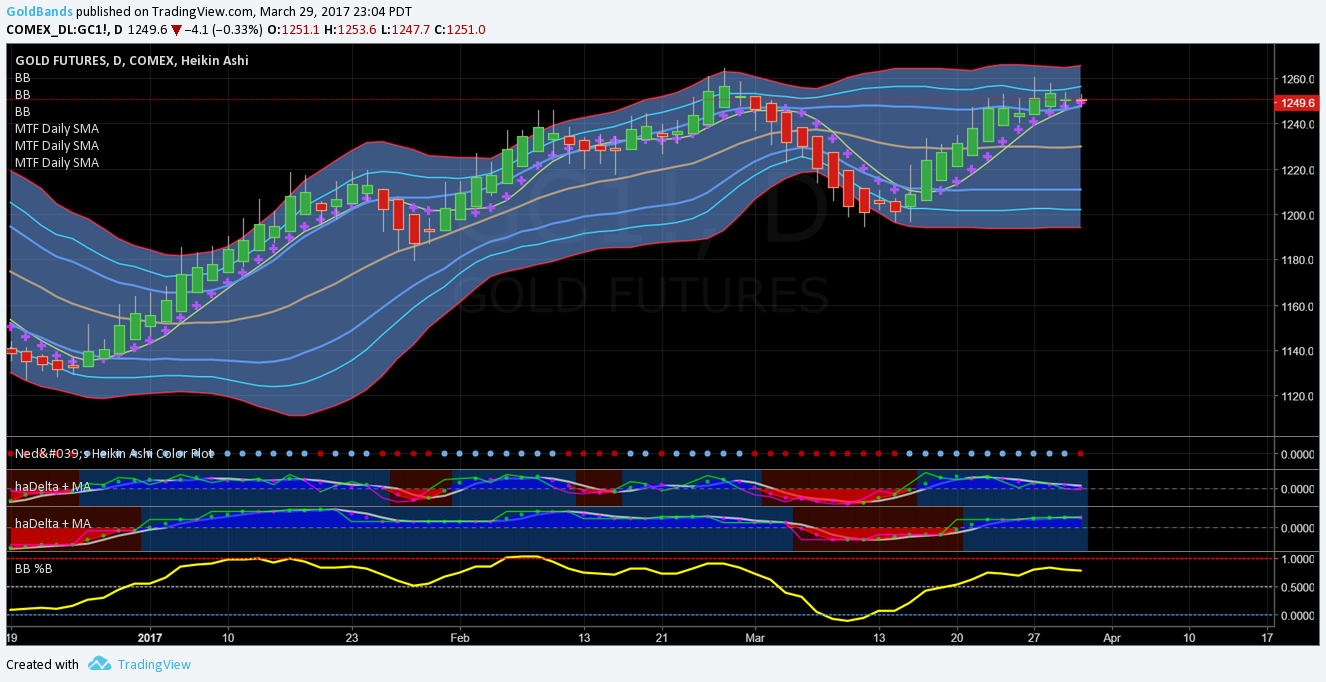Screen dimensions: 1326x682
Task: Click the 'Apr' date axis label
Action: [1112, 636]
